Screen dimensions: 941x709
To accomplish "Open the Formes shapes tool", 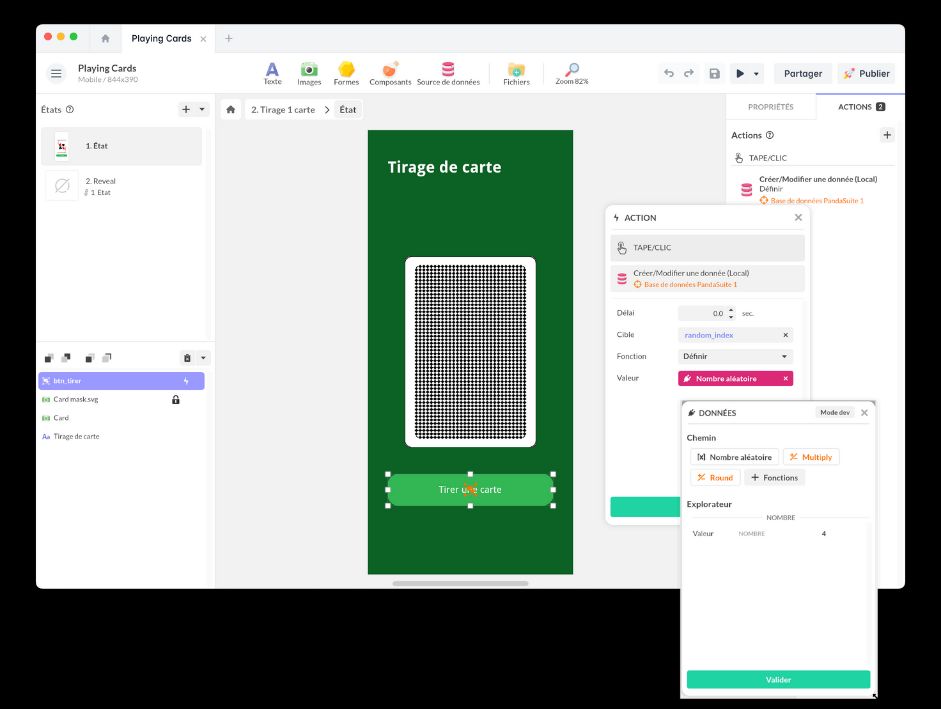I will coord(346,71).
